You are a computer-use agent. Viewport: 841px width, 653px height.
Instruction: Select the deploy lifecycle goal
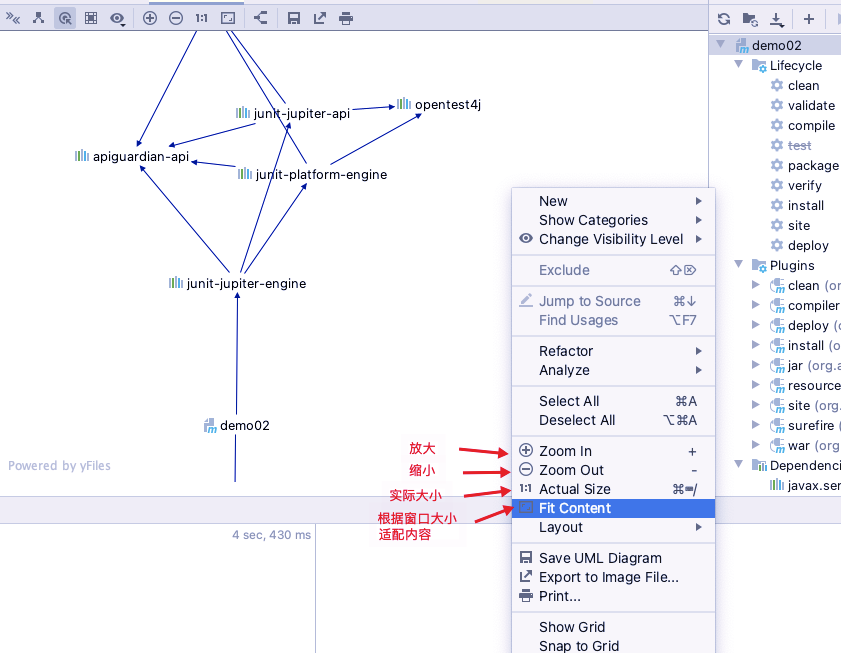[800, 246]
